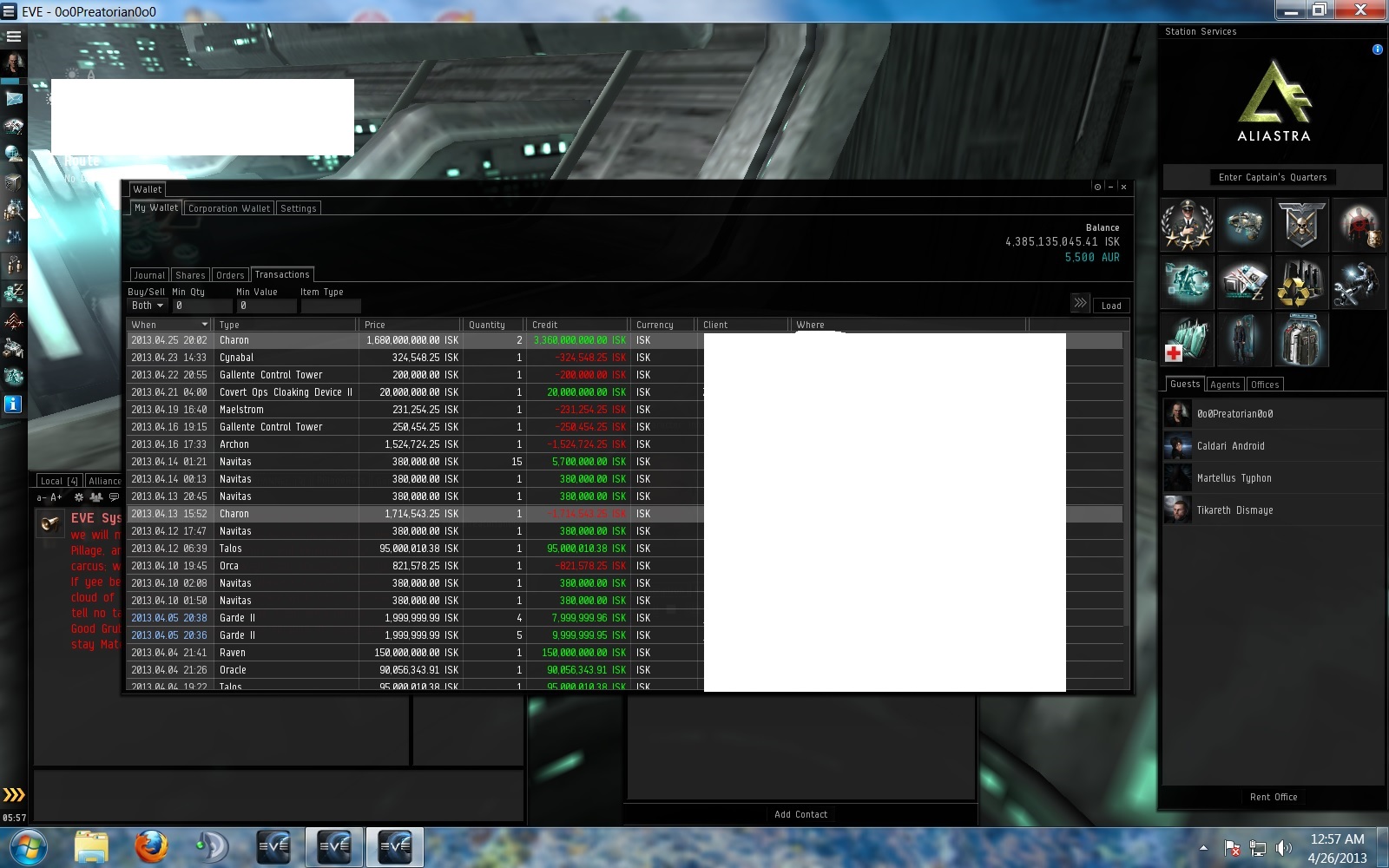Open the officer with stars station service

[x=1187, y=225]
